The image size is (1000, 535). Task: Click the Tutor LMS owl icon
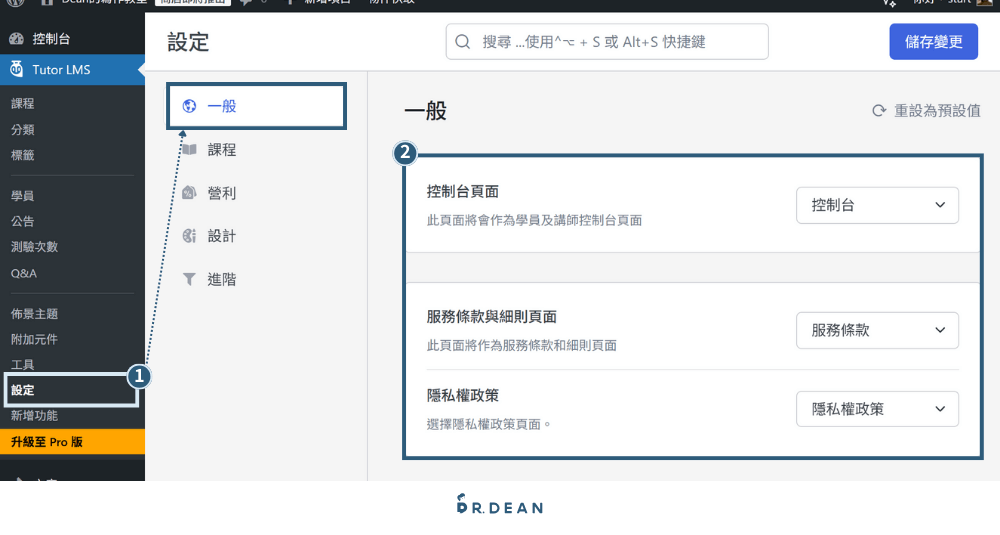(x=17, y=70)
